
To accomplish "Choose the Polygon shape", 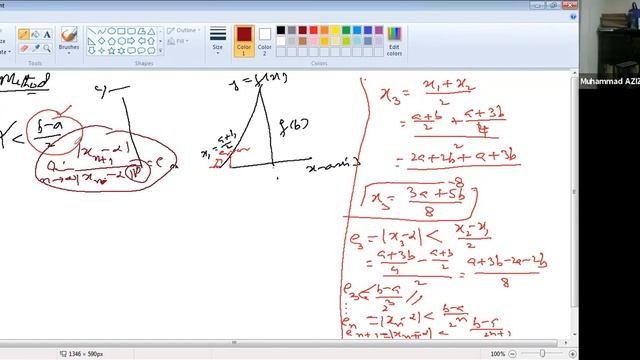I will (141, 31).
